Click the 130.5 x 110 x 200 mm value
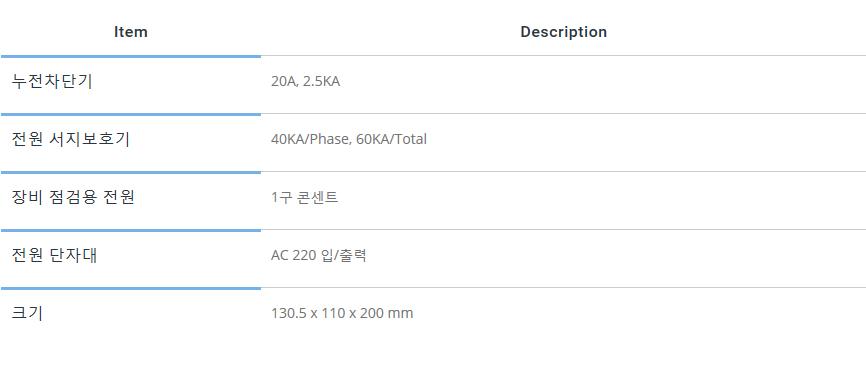 coord(342,314)
